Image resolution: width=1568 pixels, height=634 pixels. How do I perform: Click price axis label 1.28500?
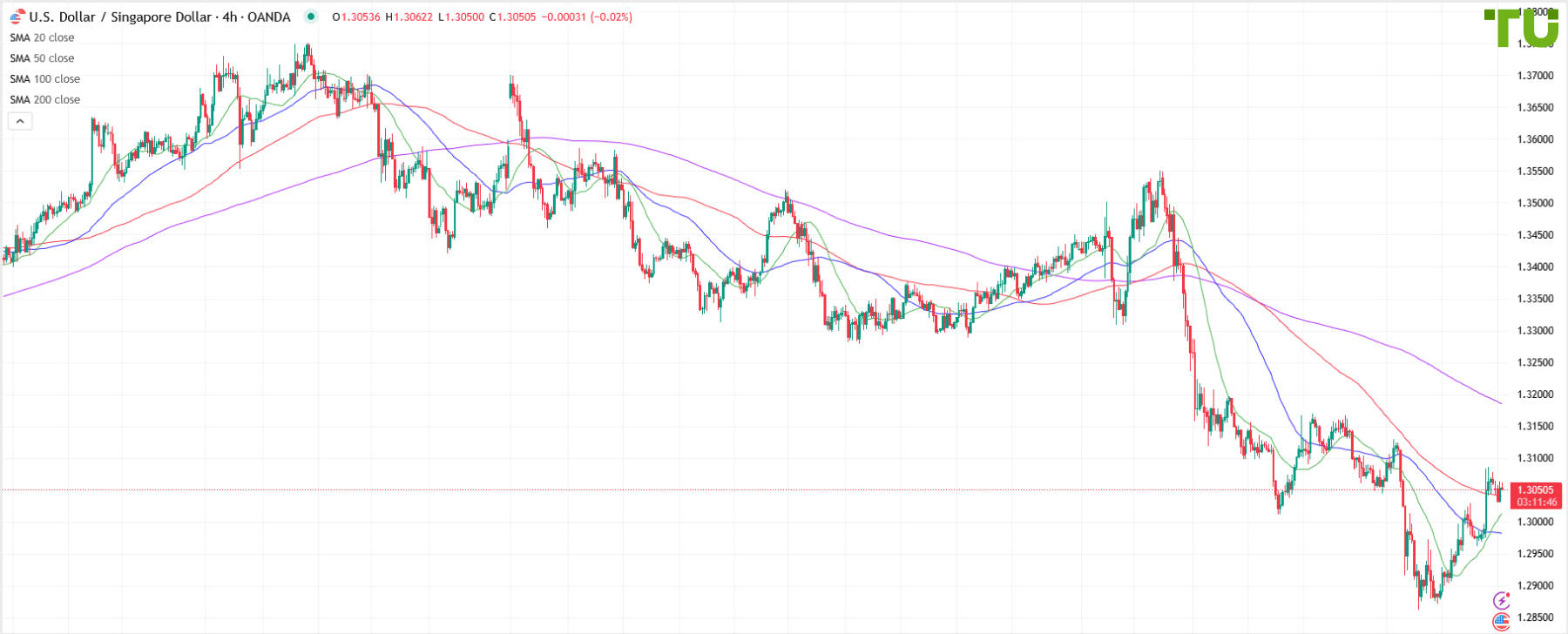(1536, 617)
